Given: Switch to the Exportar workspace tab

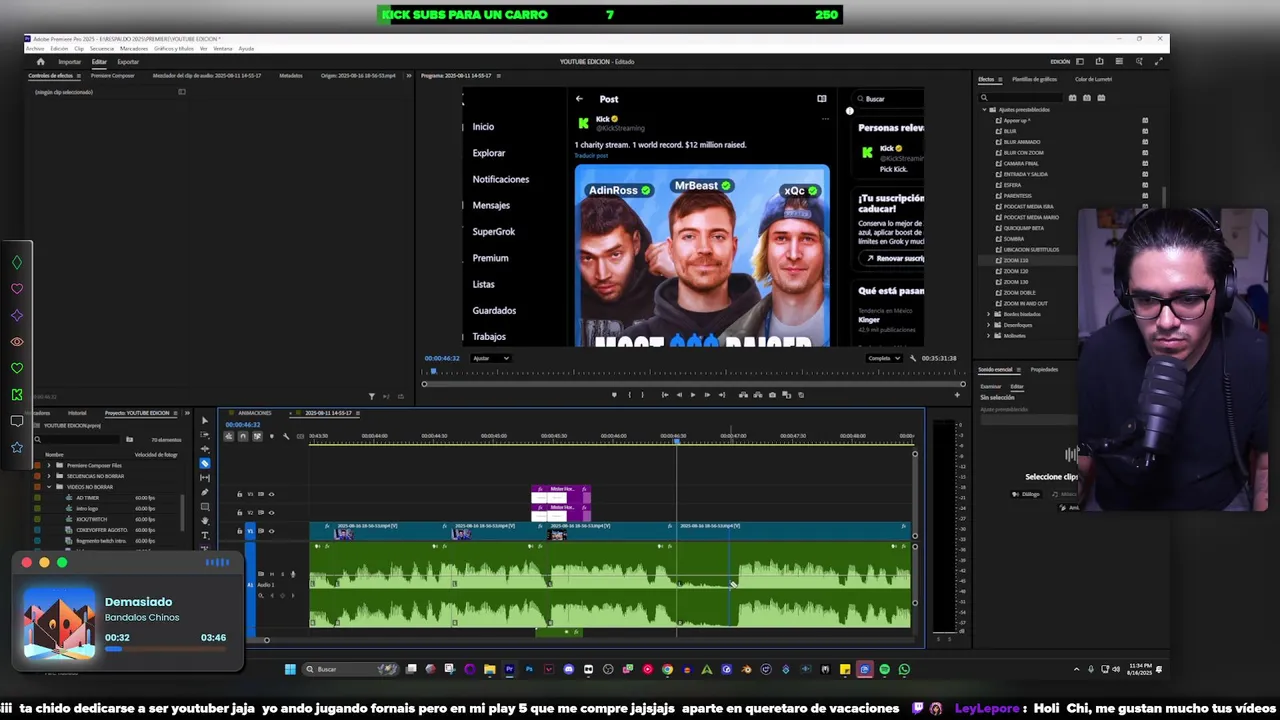Looking at the screenshot, I should click(128, 62).
